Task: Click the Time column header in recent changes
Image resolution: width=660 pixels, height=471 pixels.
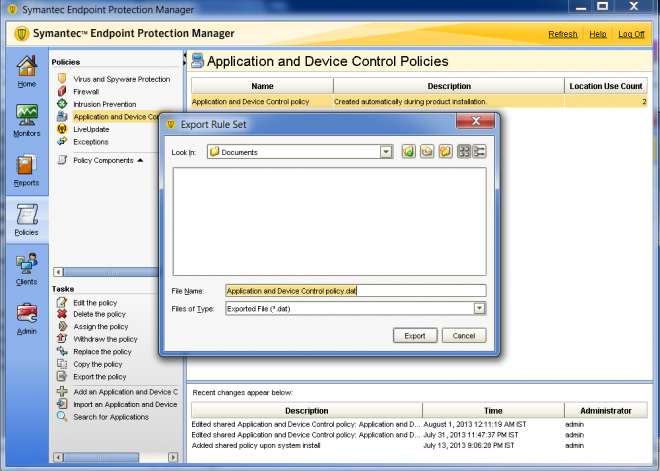Action: pos(493,410)
